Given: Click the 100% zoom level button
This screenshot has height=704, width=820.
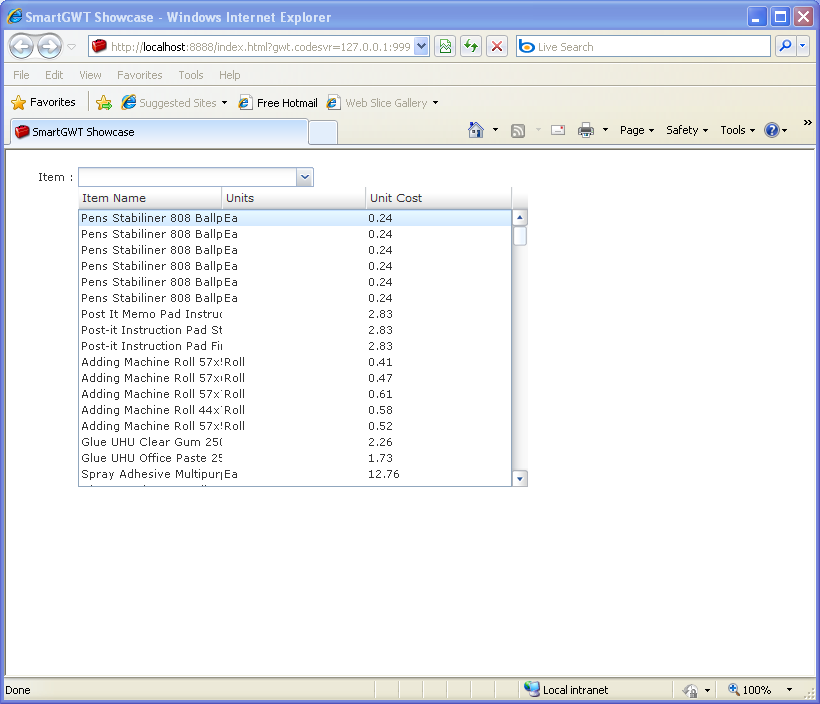Looking at the screenshot, I should pos(750,690).
